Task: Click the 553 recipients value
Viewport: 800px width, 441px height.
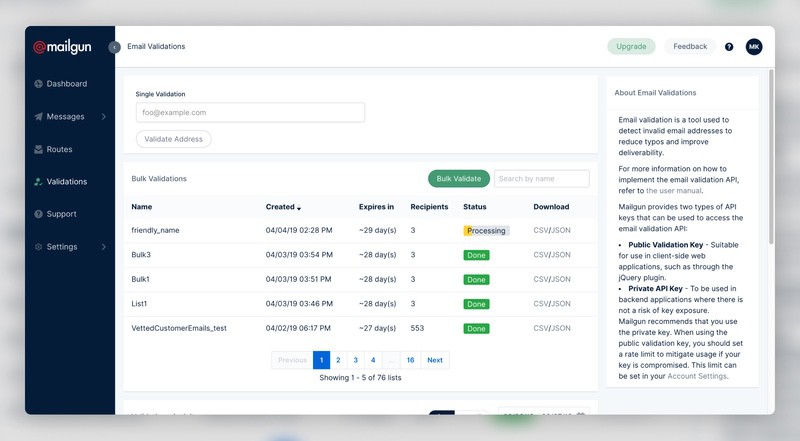Action: [x=417, y=328]
